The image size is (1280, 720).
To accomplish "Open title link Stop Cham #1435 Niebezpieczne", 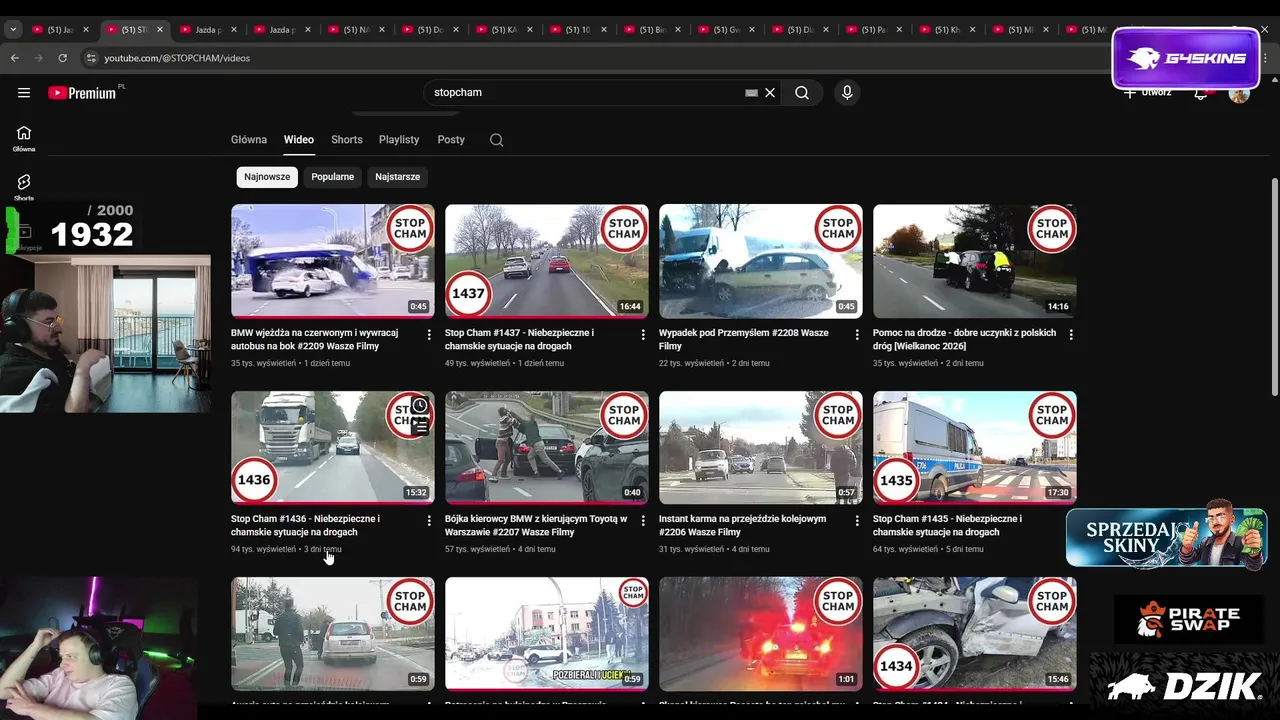I will [948, 525].
